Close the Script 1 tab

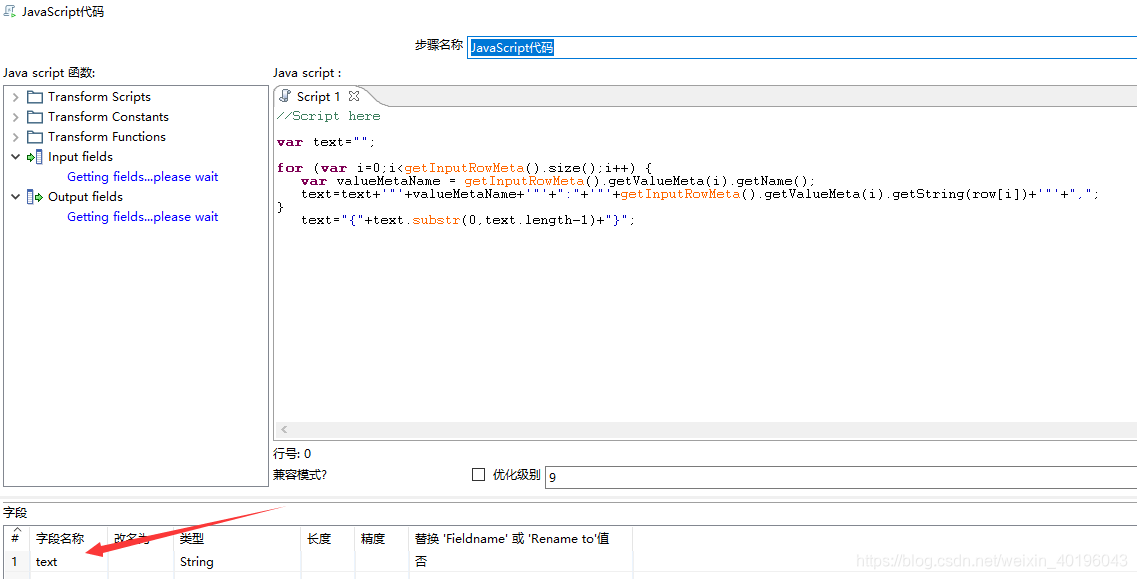click(x=353, y=96)
